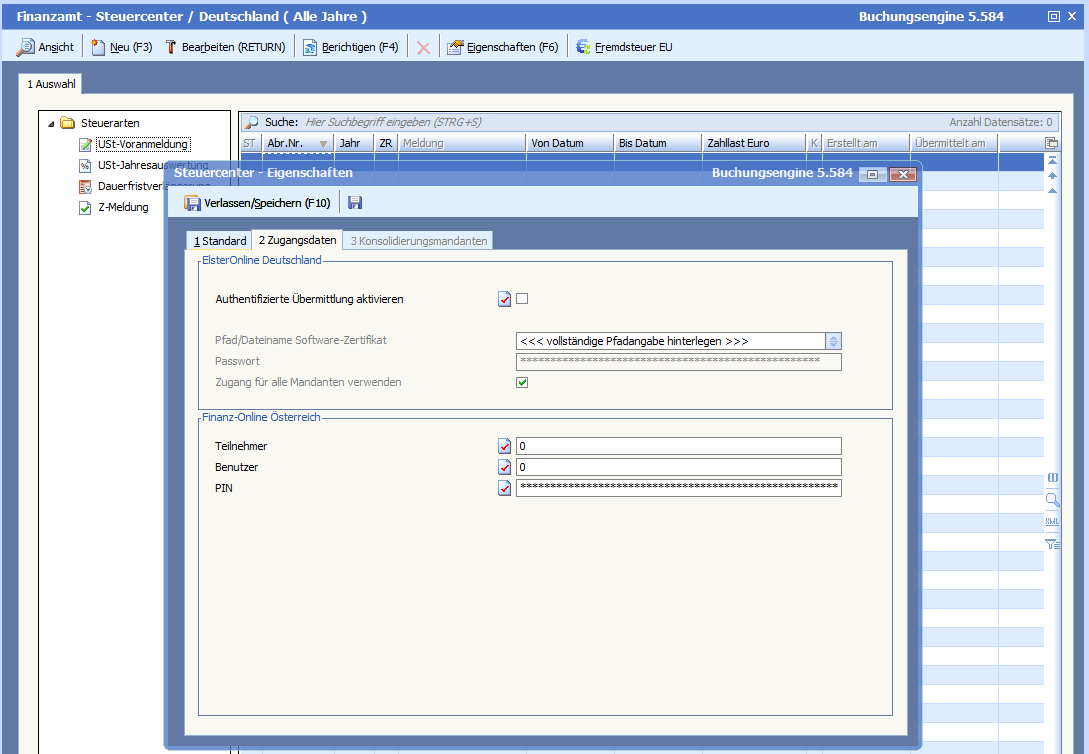
Task: Click the magnifier icon in right sidebar
Action: (1052, 500)
